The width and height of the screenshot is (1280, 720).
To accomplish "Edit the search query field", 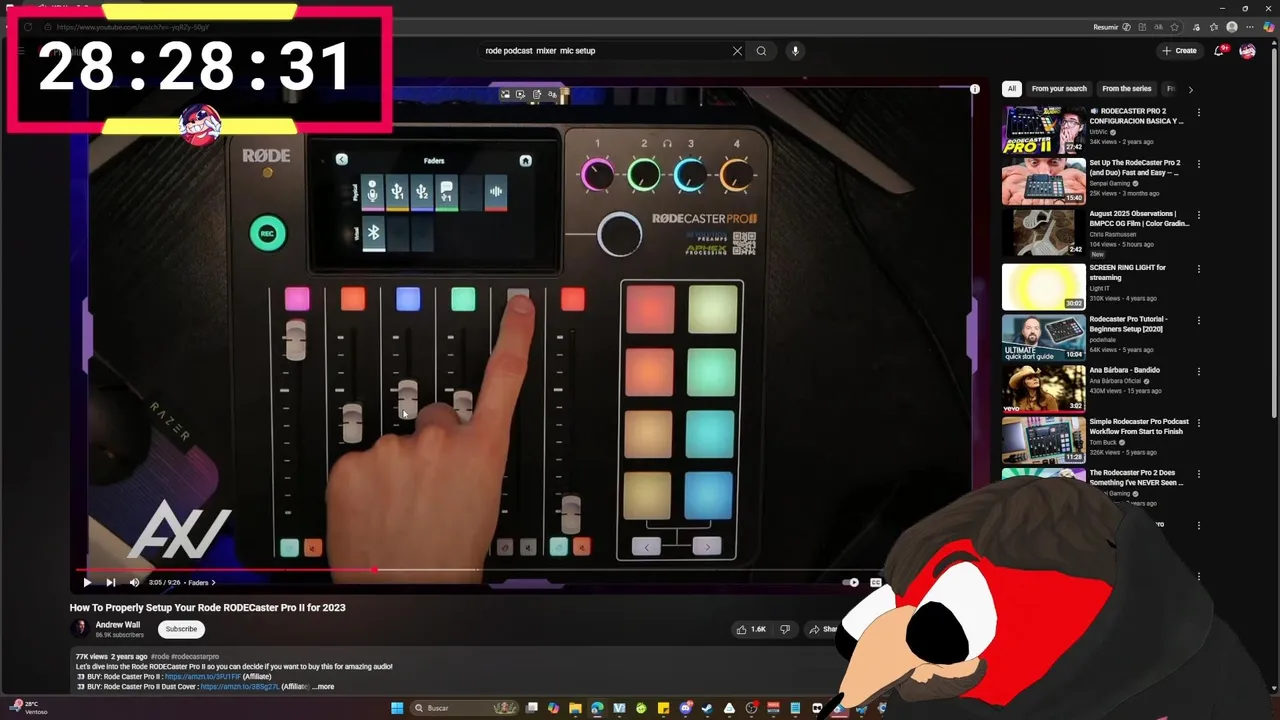I will 605,51.
